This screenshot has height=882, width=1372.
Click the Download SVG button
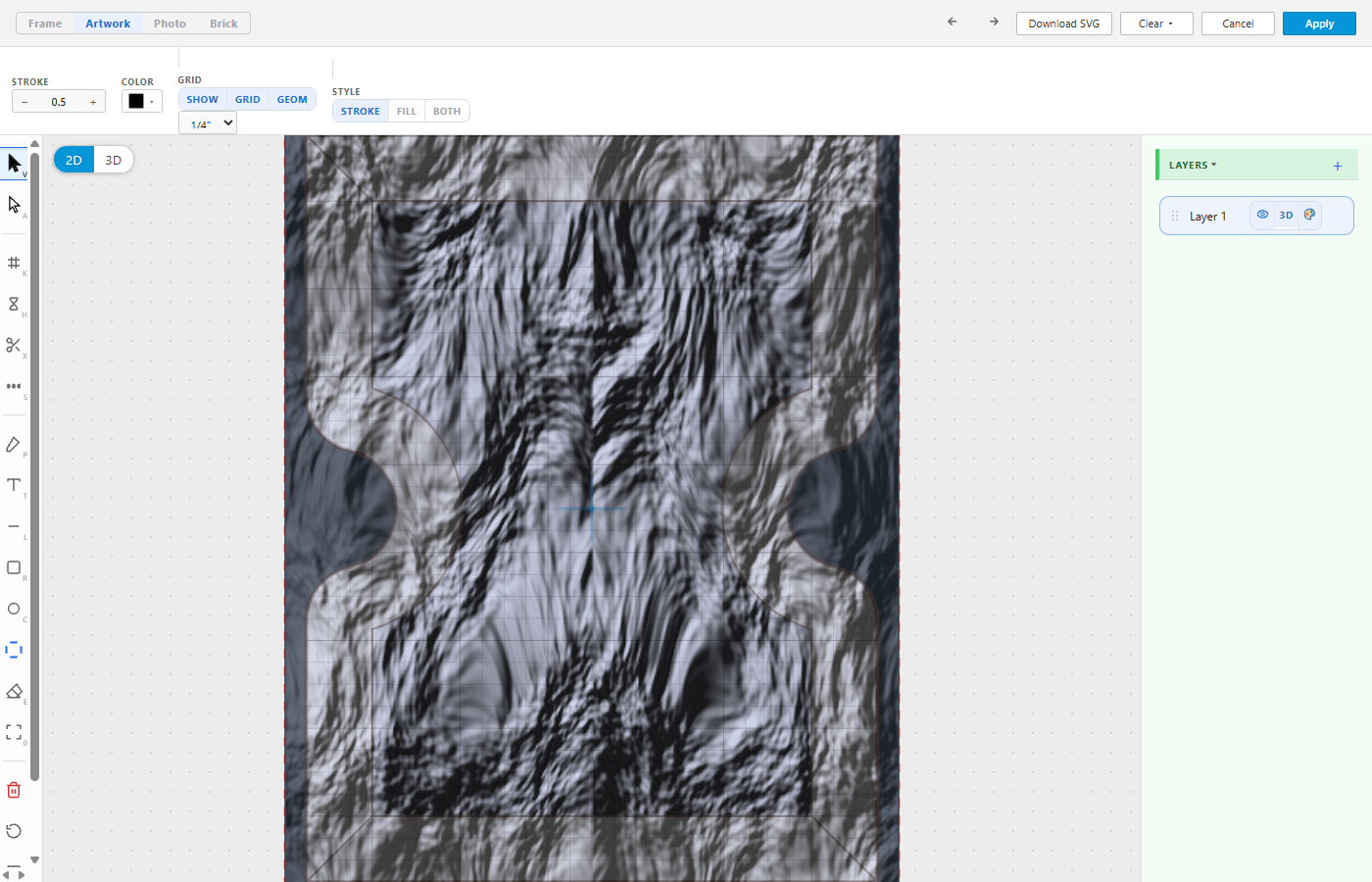tap(1064, 24)
